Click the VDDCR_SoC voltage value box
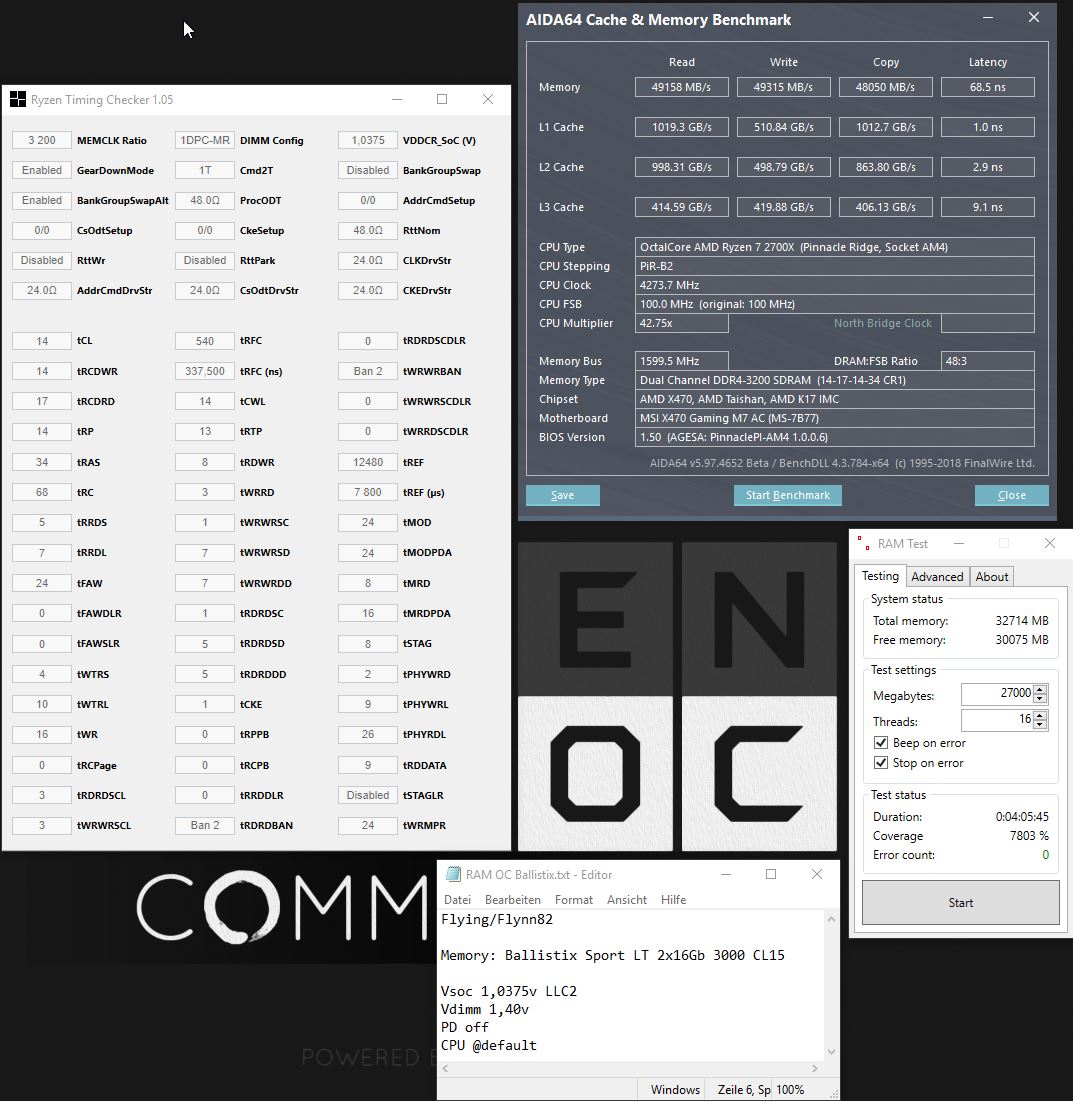Viewport: 1073px width, 1101px height. (367, 140)
